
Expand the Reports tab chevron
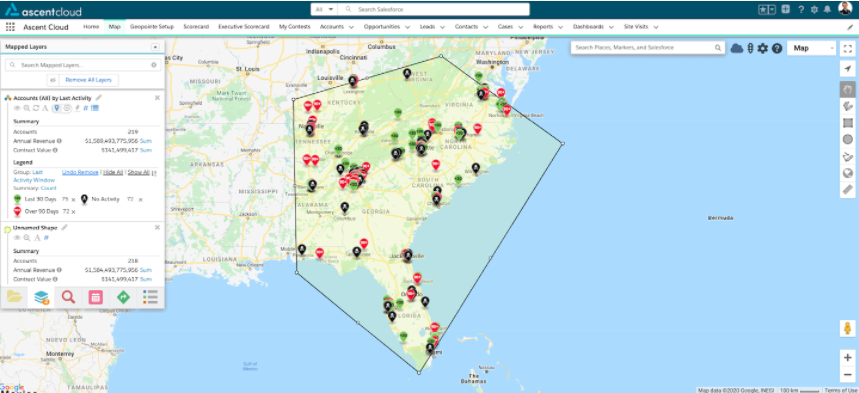(560, 27)
